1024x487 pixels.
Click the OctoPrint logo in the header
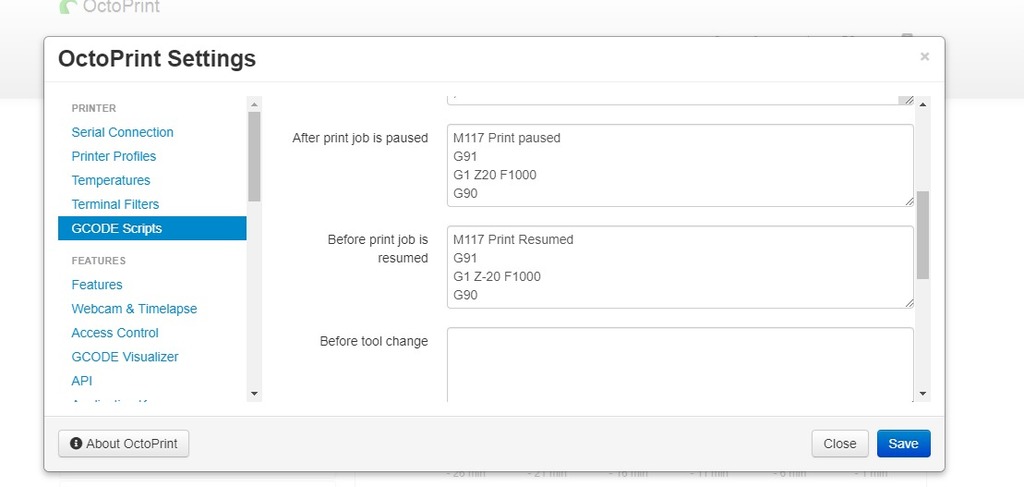coord(110,7)
